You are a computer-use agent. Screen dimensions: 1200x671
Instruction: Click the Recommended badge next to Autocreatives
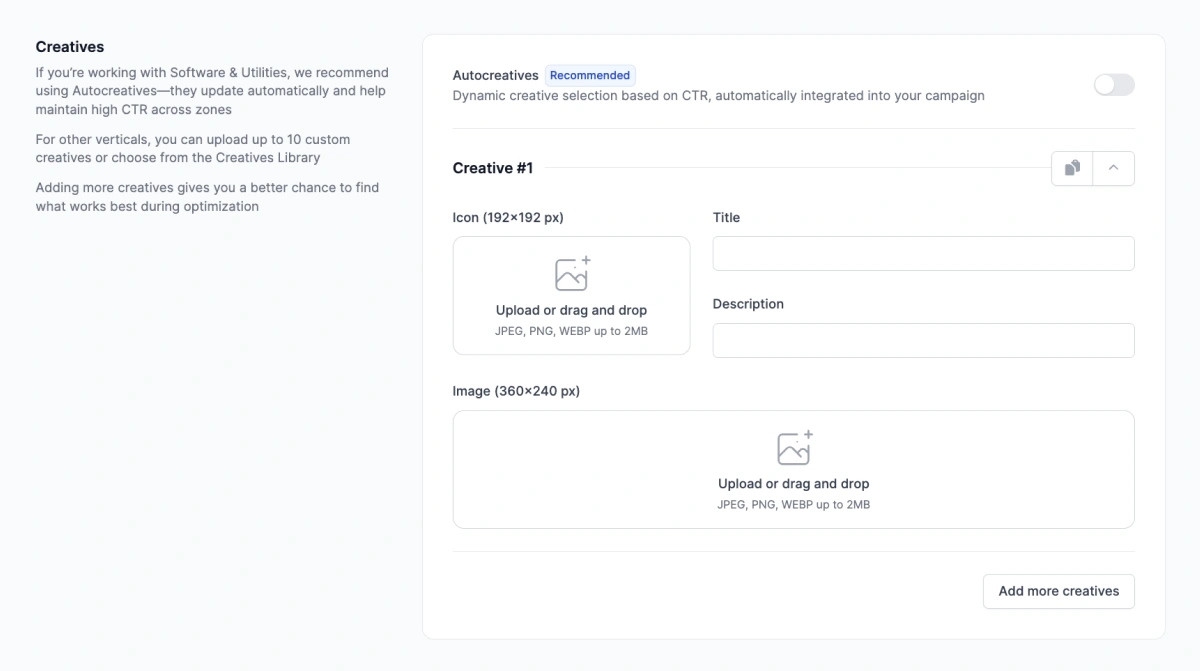[590, 75]
